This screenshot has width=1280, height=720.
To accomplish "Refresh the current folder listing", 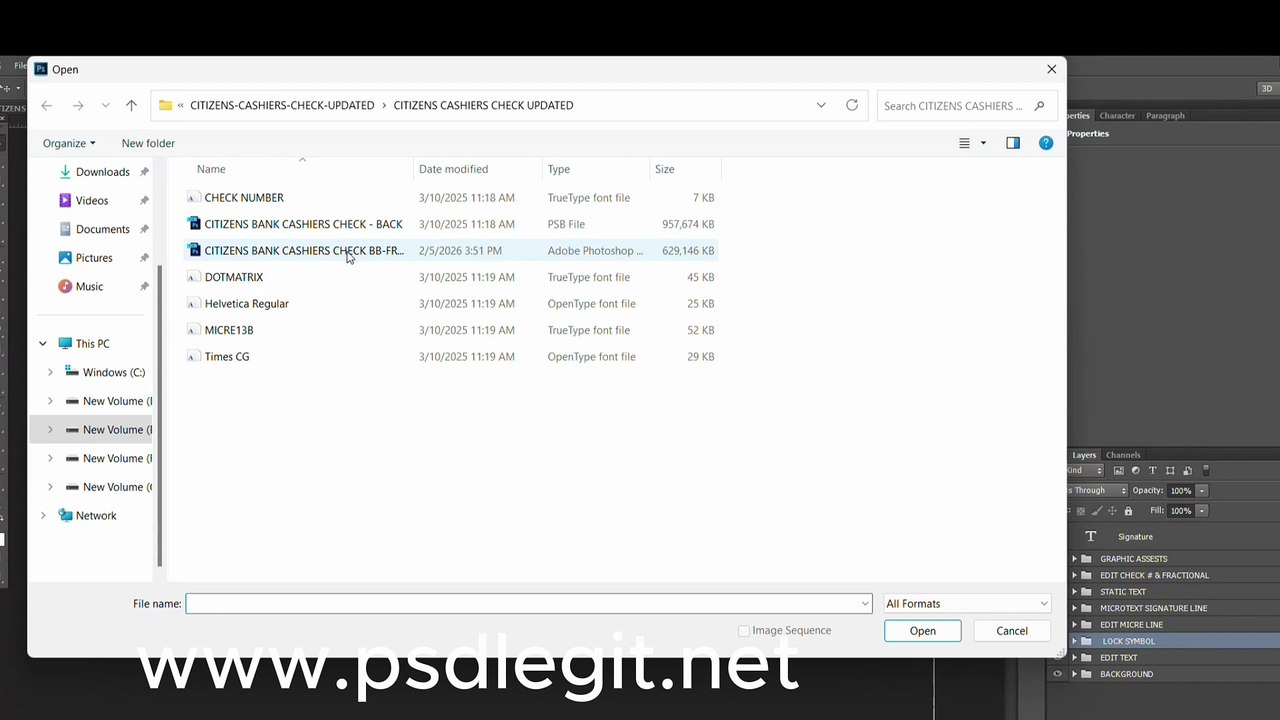I will [x=852, y=105].
